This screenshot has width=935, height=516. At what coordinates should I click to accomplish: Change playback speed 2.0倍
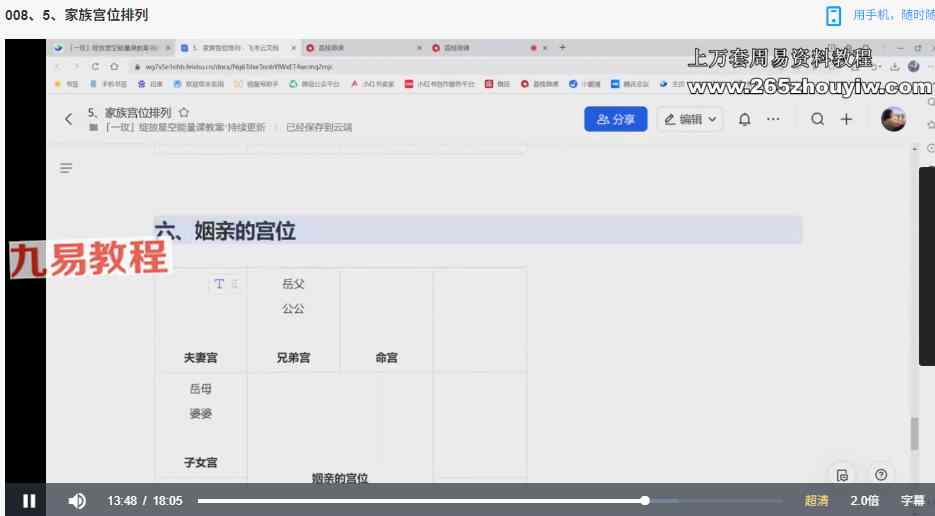coord(864,501)
